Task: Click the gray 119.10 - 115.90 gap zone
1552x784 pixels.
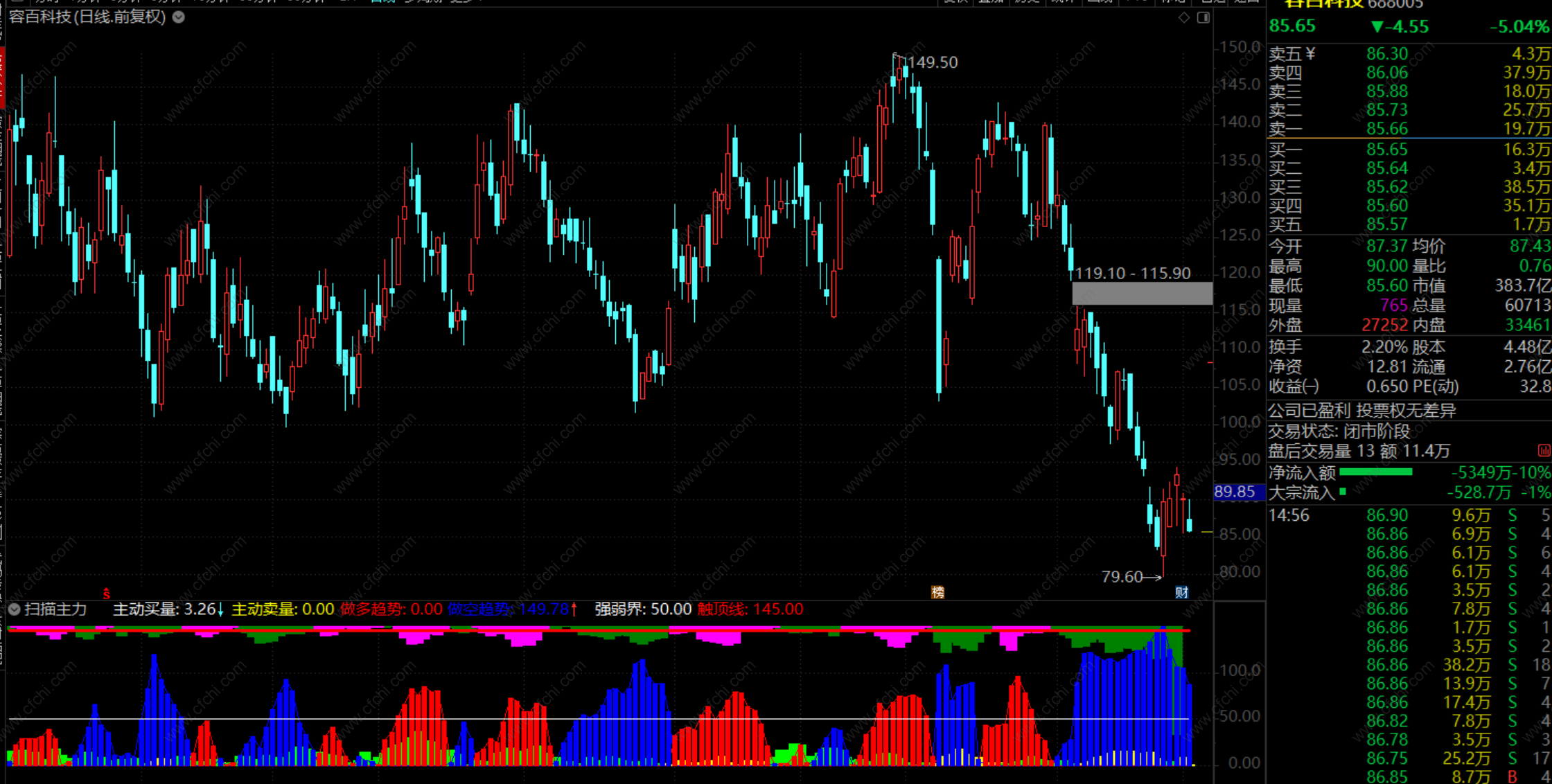Action: pos(1142,294)
